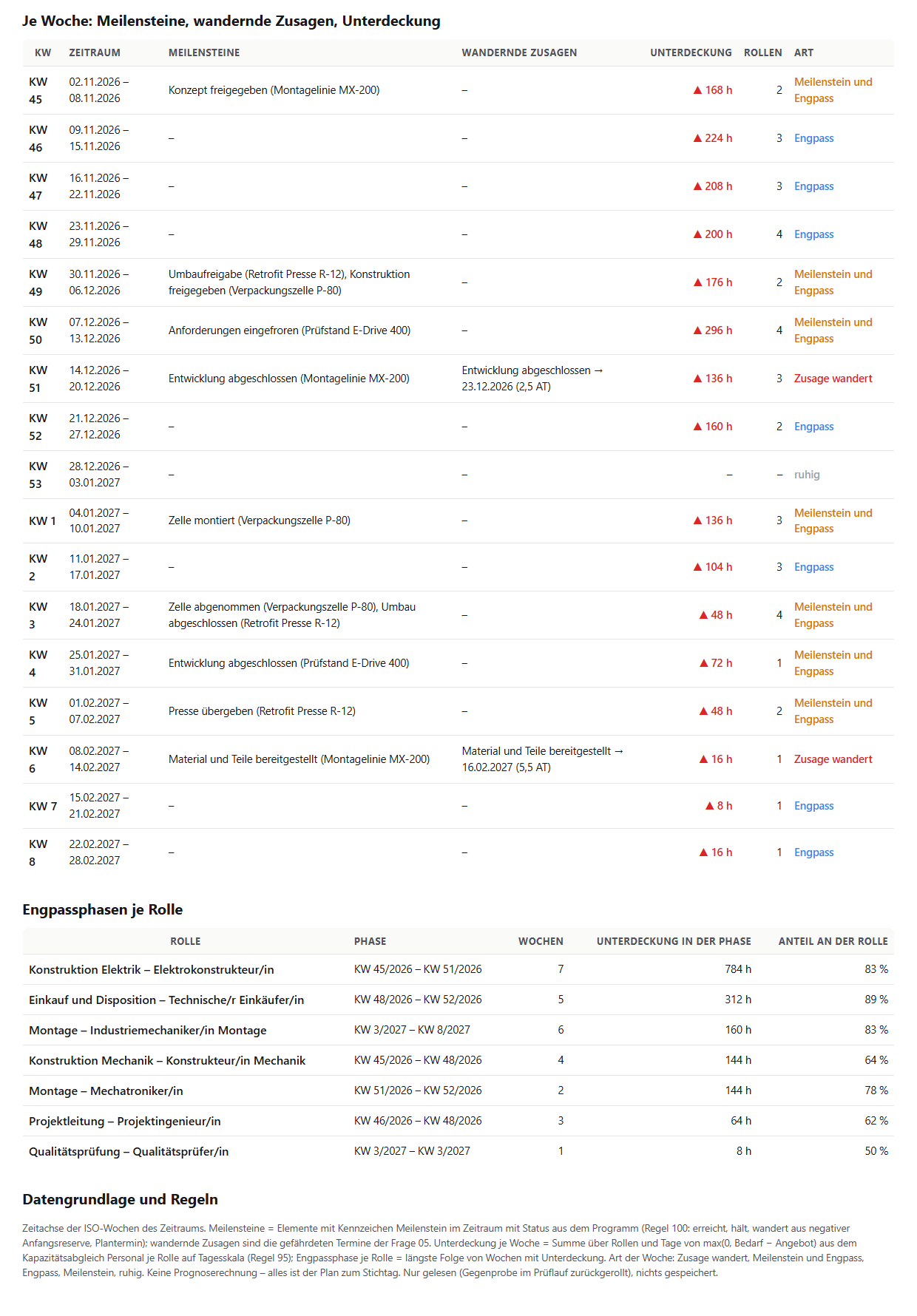Viewport: 917px width, 1316px height.
Task: Click wandering commitment 'Entwicklung abgeschlossen → 23.12.2026'
Action: 532,379
